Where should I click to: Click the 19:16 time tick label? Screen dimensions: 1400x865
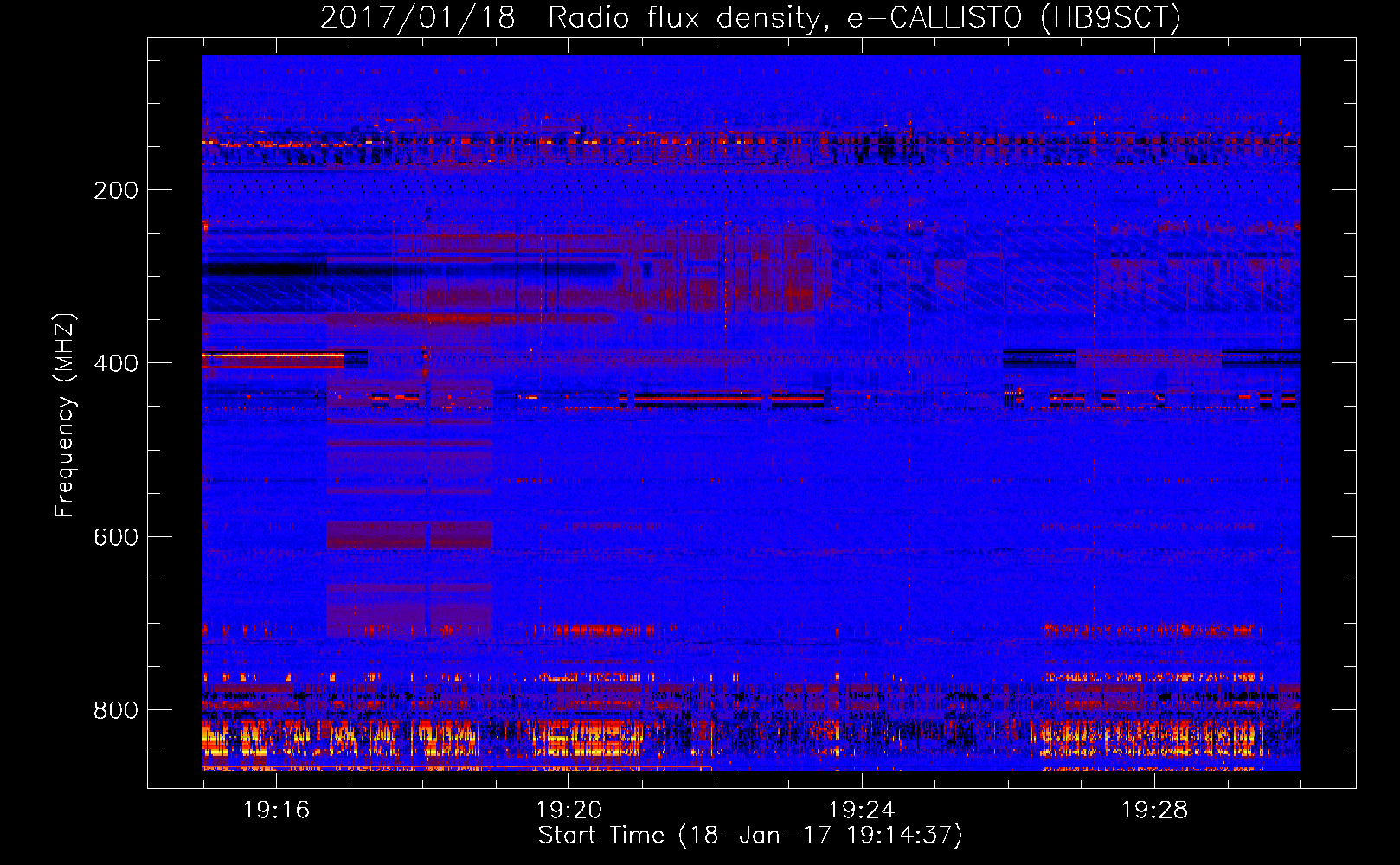276,810
